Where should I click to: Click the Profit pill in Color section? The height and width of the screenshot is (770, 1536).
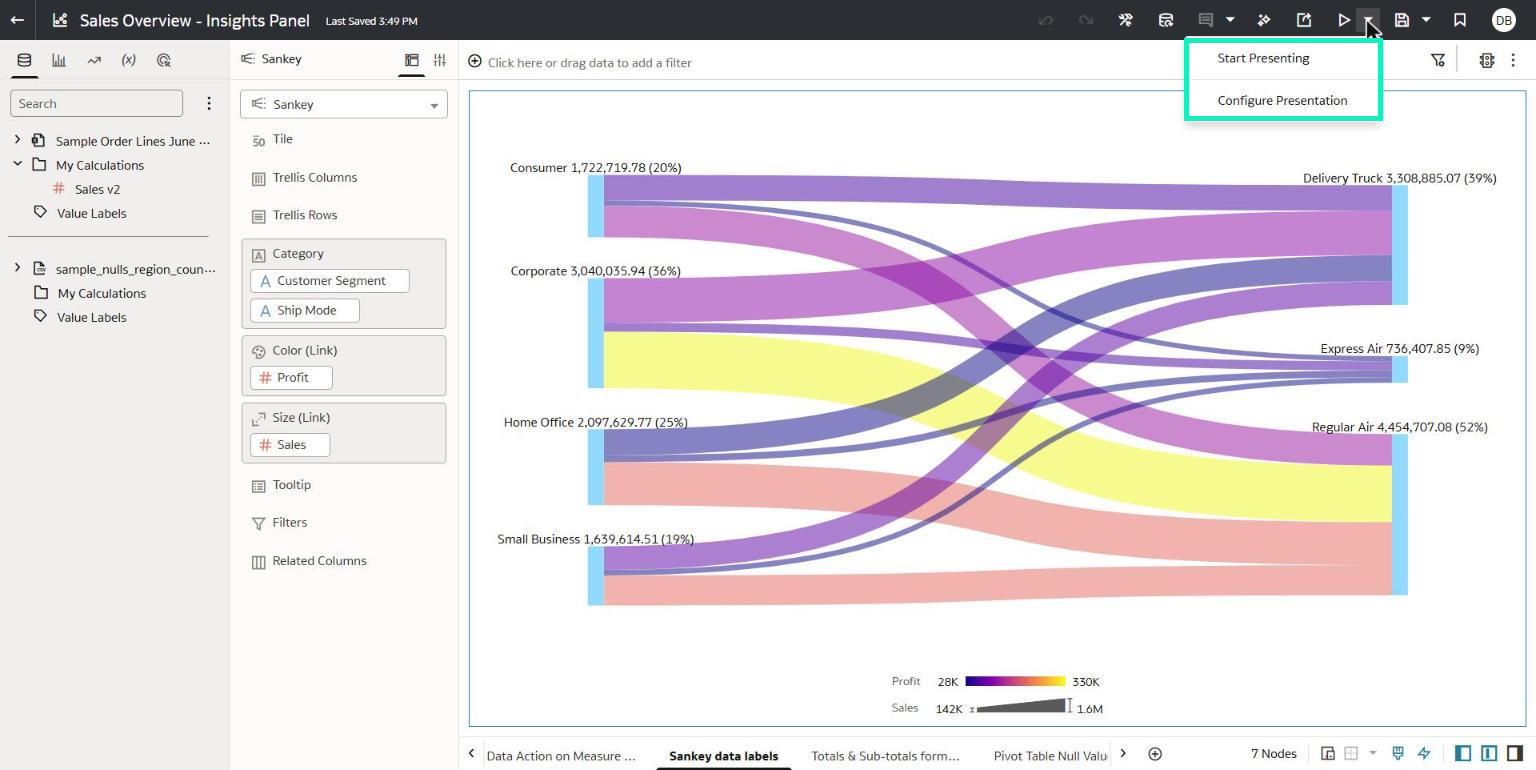(x=291, y=377)
